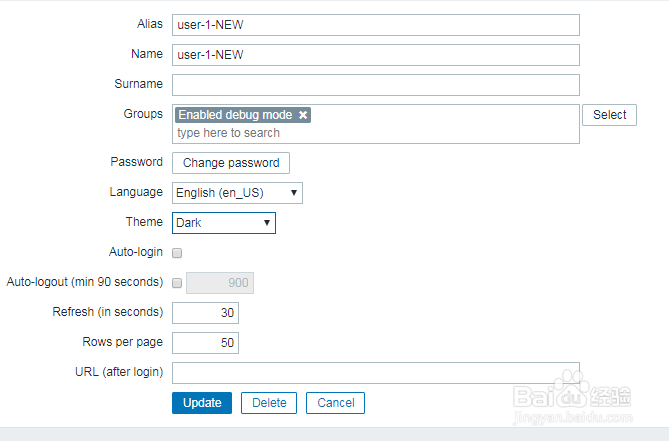Select the empty Surname field
This screenshot has width=669, height=441.
point(375,84)
